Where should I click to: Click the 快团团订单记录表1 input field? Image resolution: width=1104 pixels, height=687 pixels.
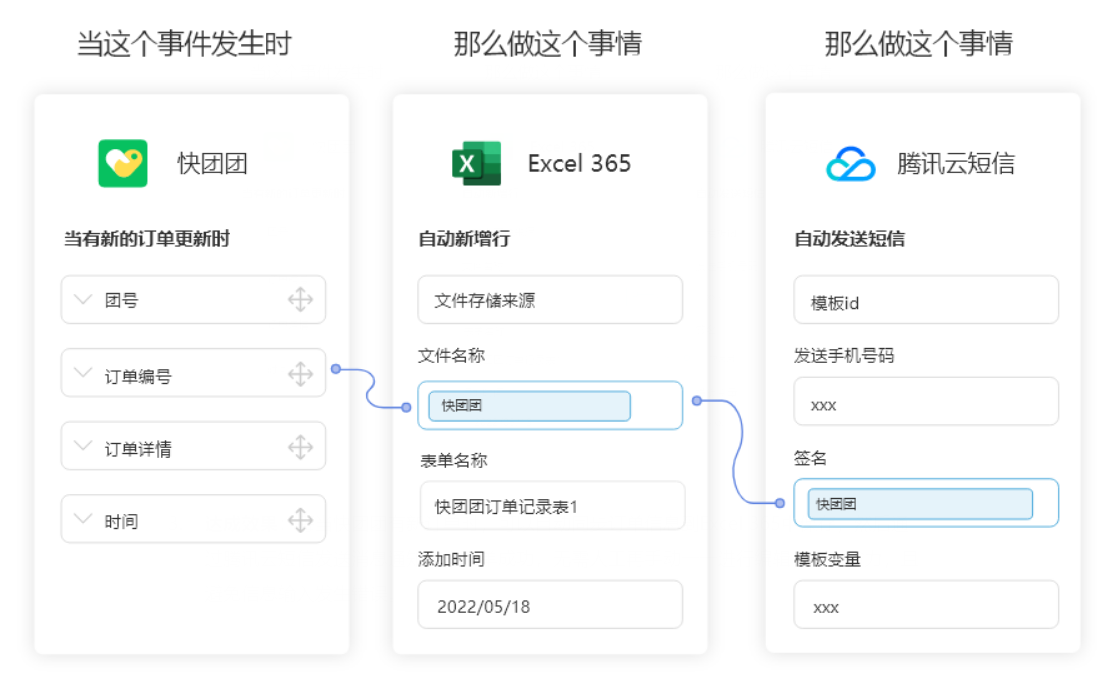(553, 505)
